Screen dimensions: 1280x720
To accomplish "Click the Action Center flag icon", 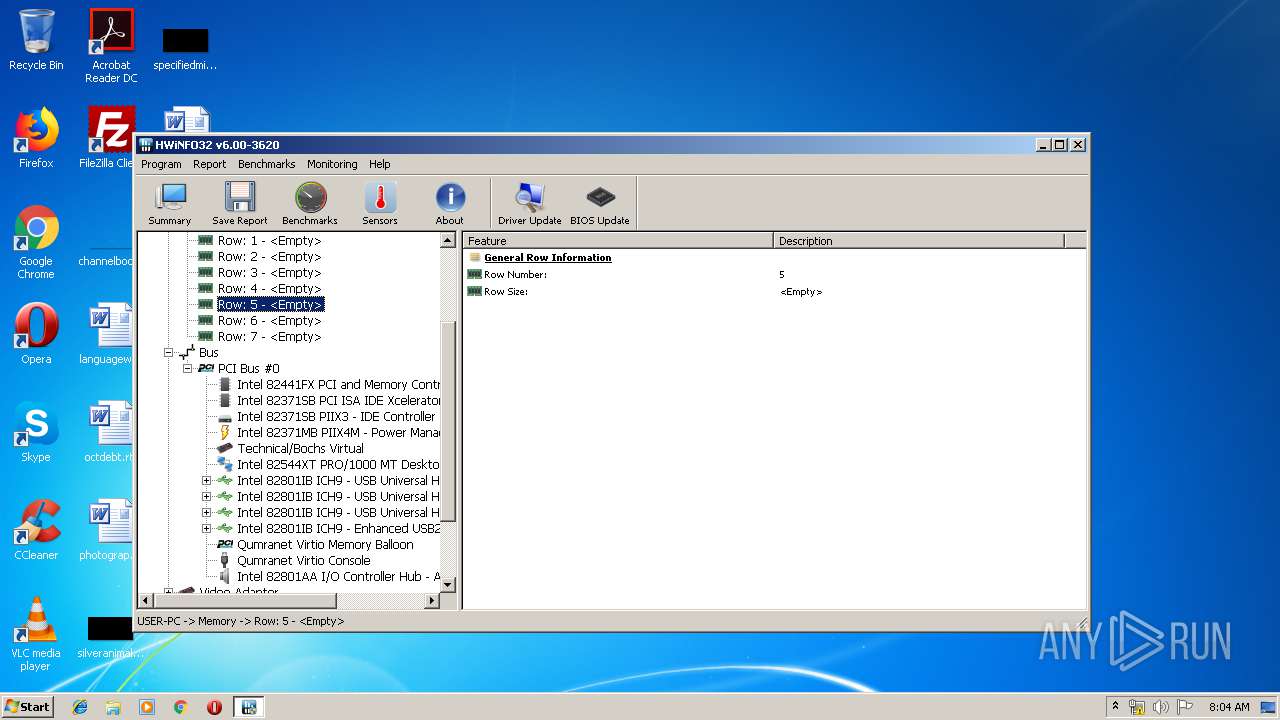I will pos(1185,707).
